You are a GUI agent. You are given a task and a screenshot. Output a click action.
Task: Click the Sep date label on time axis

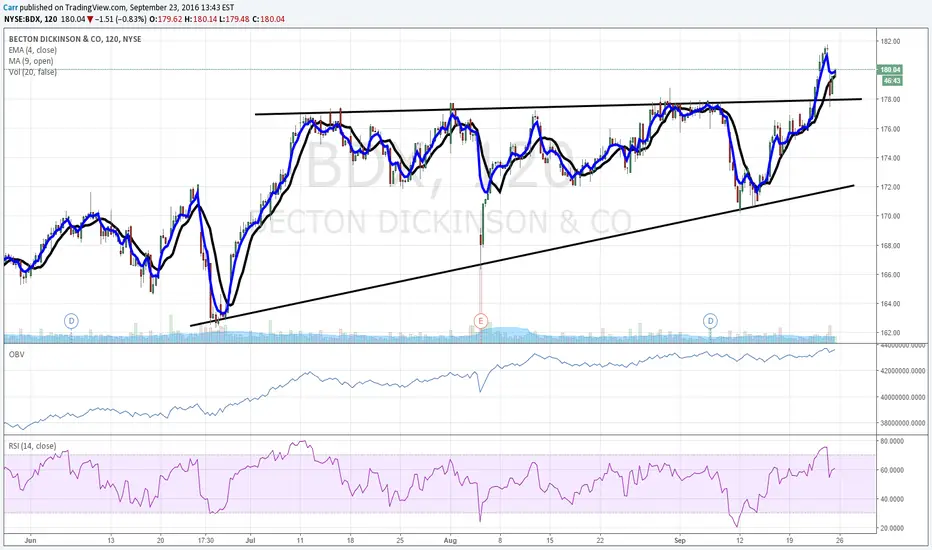pos(680,540)
